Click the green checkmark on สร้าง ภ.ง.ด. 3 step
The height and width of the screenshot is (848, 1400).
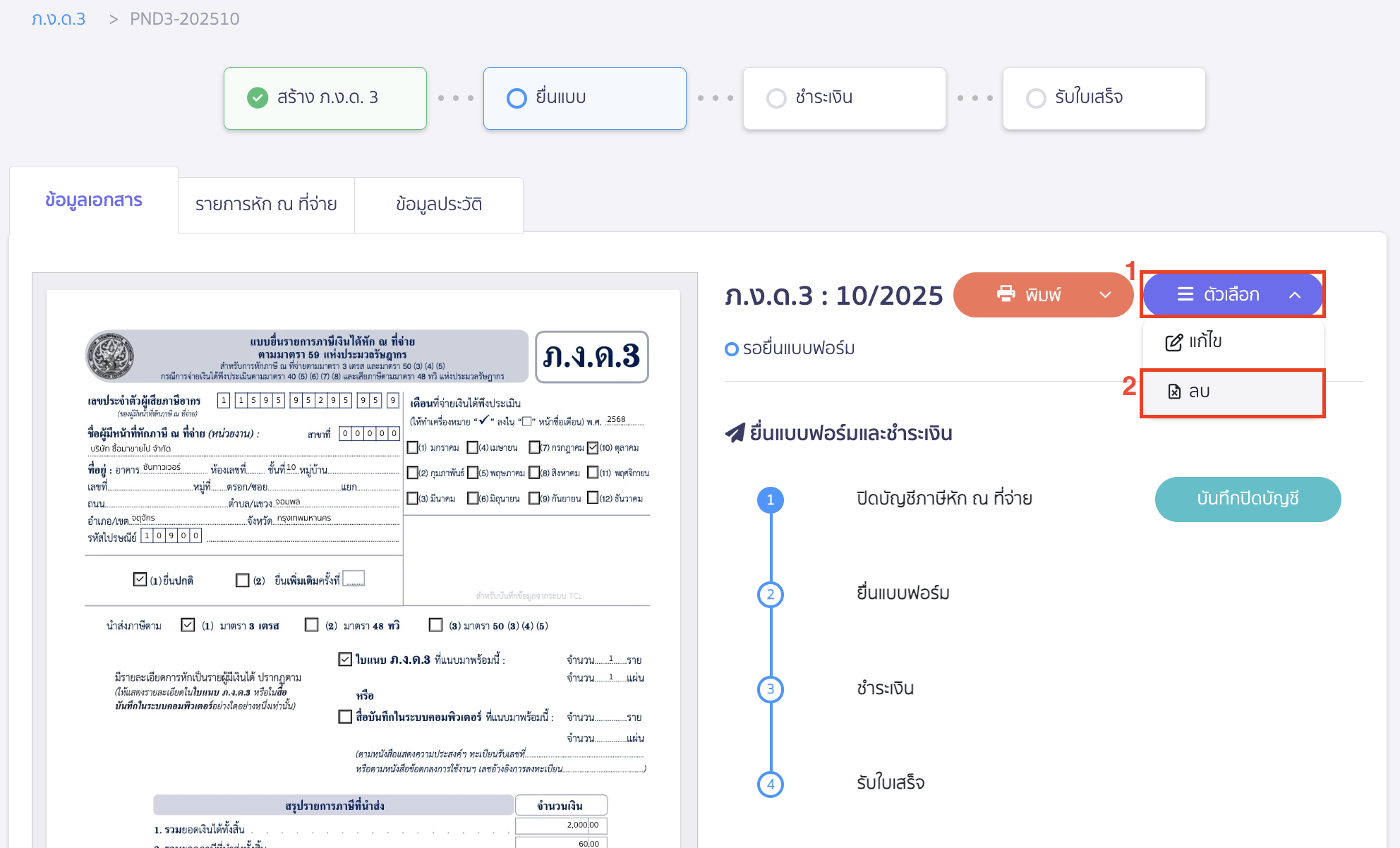pyautogui.click(x=258, y=97)
